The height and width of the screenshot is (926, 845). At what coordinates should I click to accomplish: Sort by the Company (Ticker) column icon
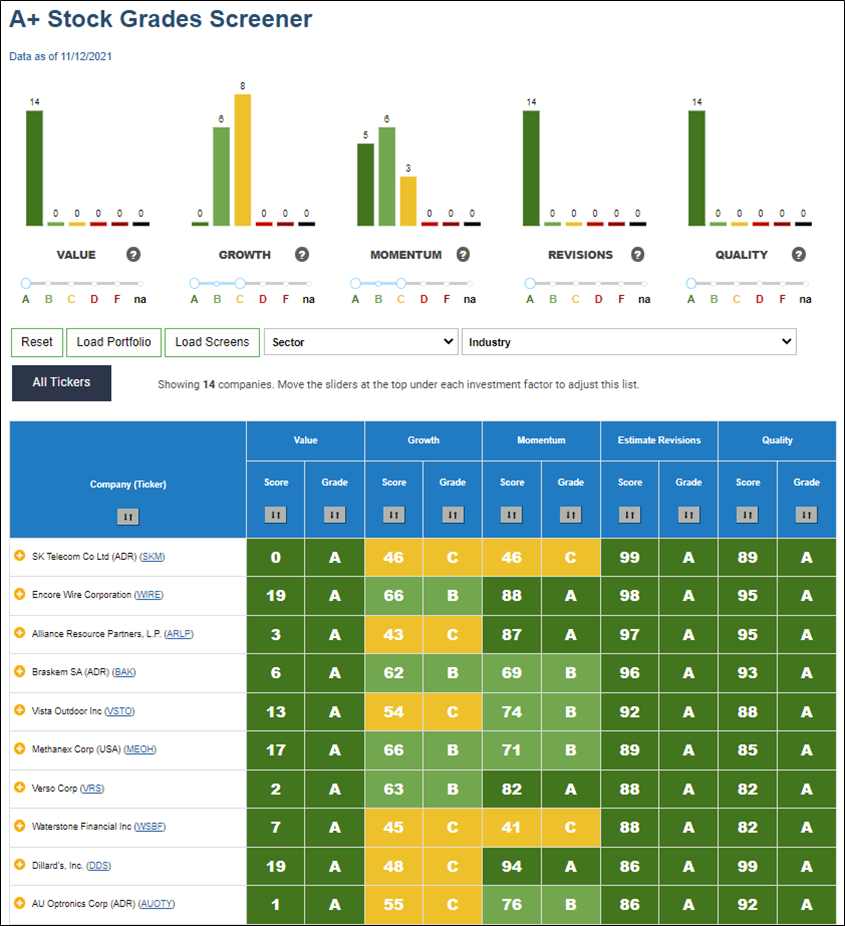pos(128,517)
